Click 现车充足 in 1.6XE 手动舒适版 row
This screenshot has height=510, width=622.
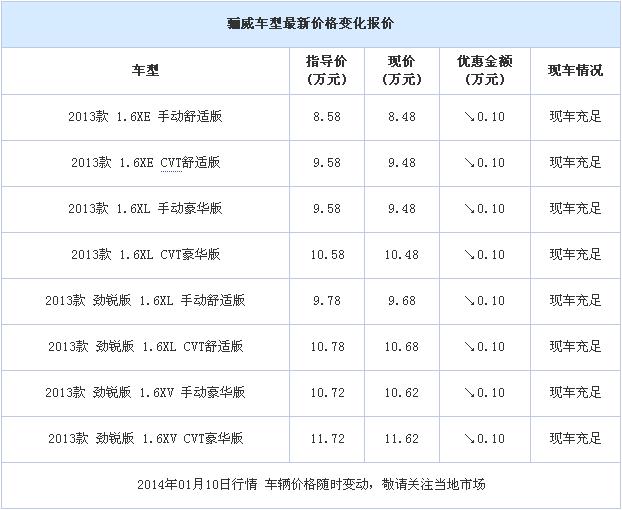575,117
